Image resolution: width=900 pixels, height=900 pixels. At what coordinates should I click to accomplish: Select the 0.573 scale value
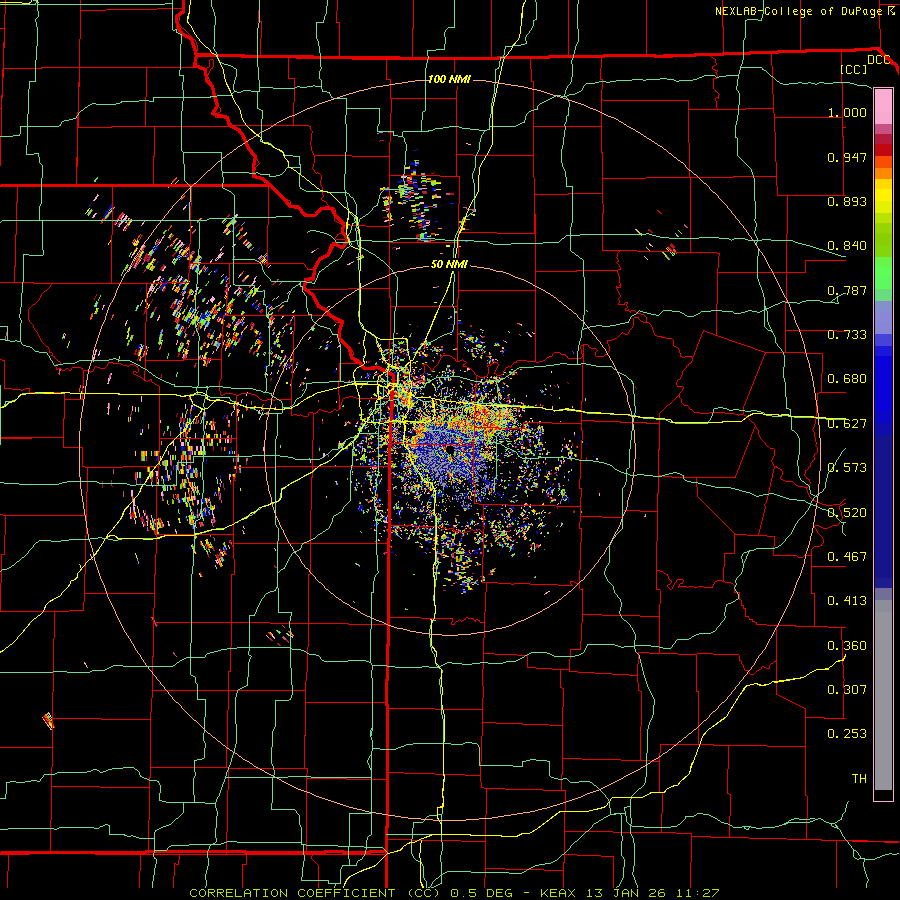pyautogui.click(x=847, y=468)
